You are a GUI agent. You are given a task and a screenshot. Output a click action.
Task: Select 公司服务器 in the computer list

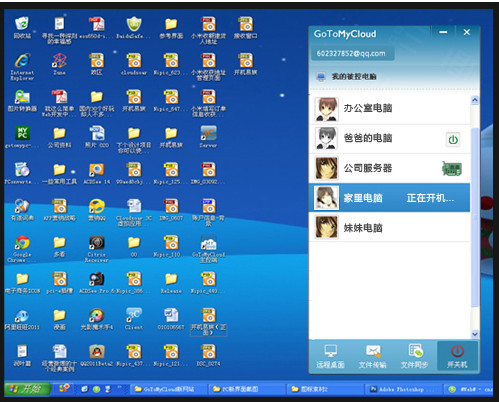click(x=389, y=168)
